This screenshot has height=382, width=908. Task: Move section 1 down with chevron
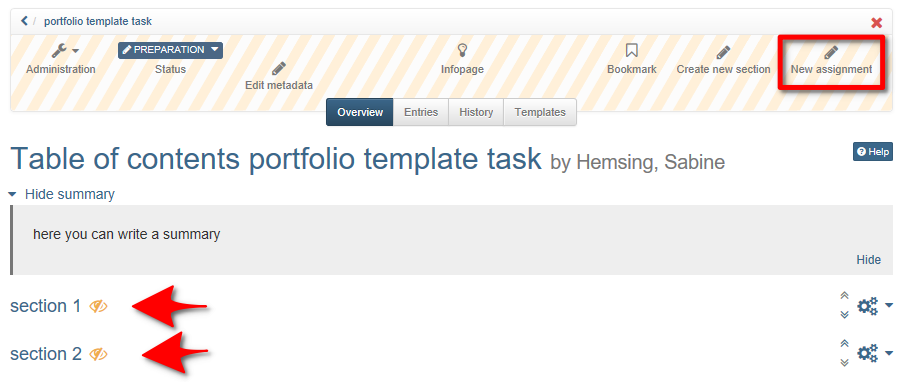click(x=844, y=314)
